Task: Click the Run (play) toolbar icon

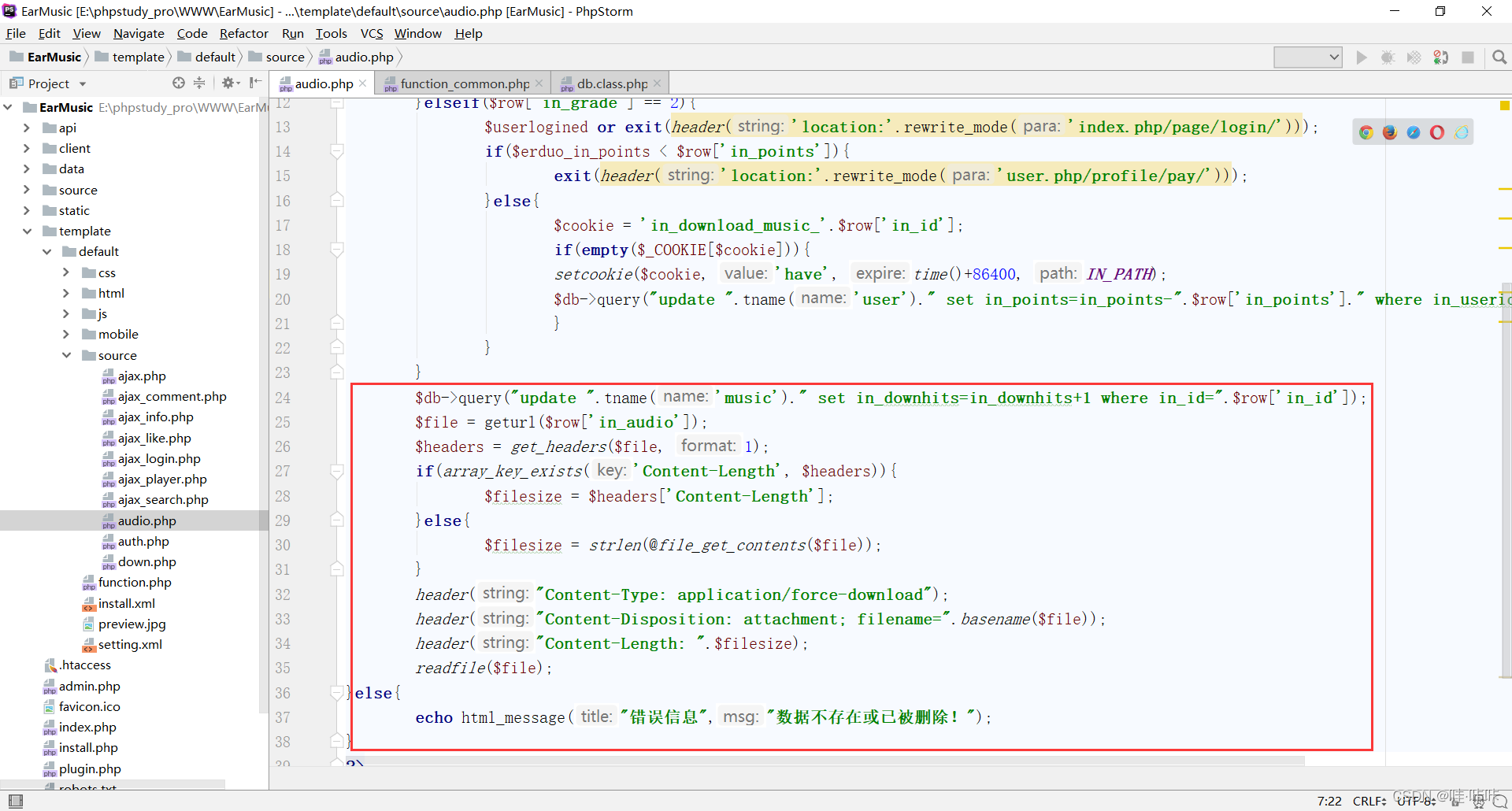Action: point(1361,57)
